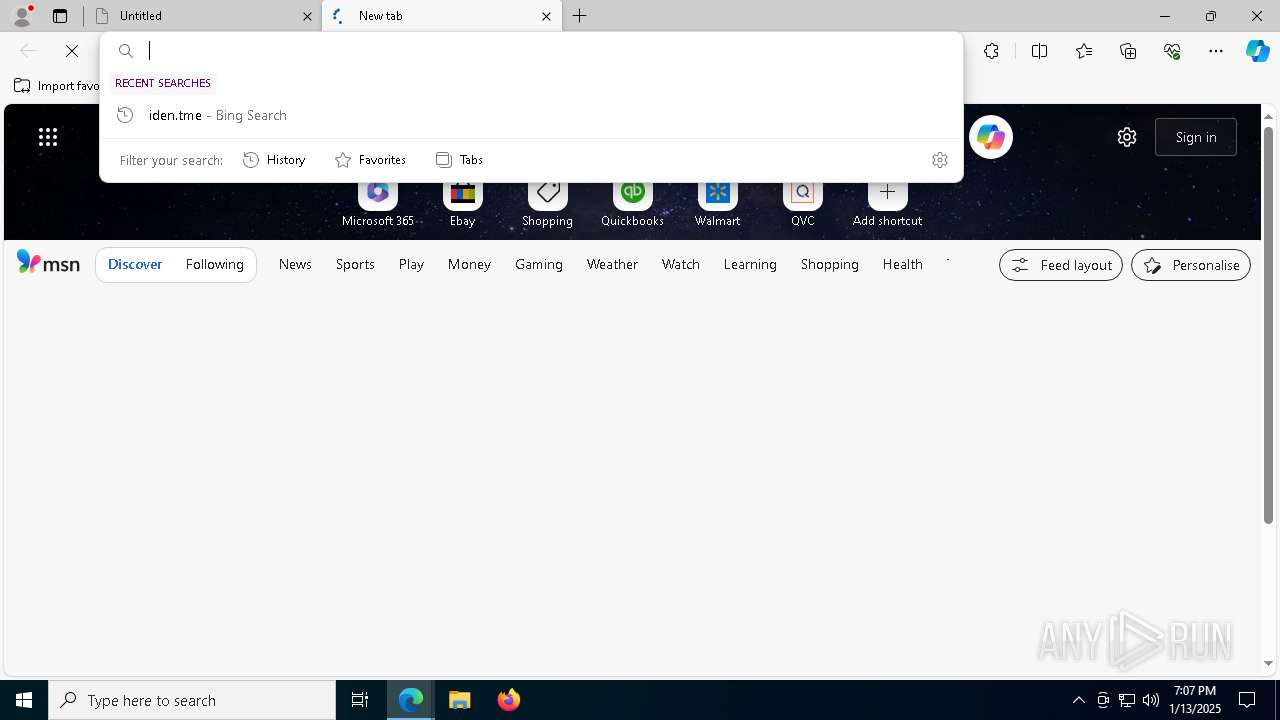Open Copilot icon on the page

point(991,137)
